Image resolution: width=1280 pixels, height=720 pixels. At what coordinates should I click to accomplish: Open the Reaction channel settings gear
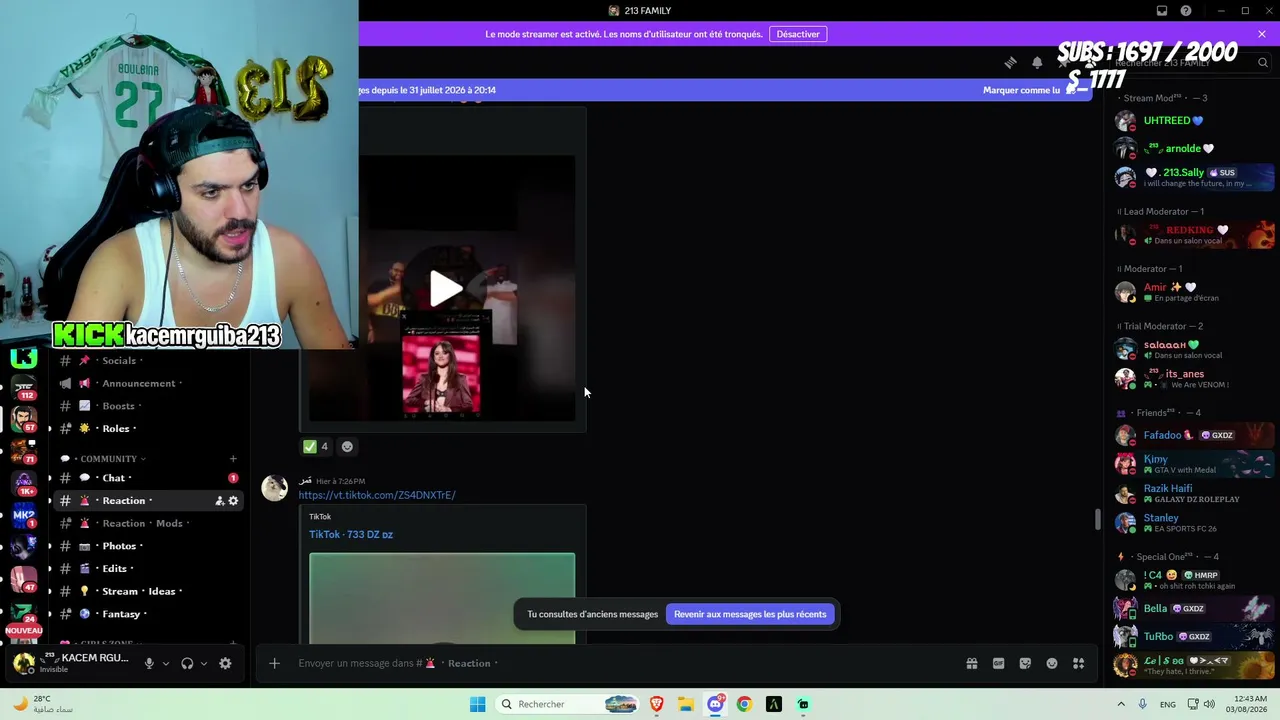point(233,501)
